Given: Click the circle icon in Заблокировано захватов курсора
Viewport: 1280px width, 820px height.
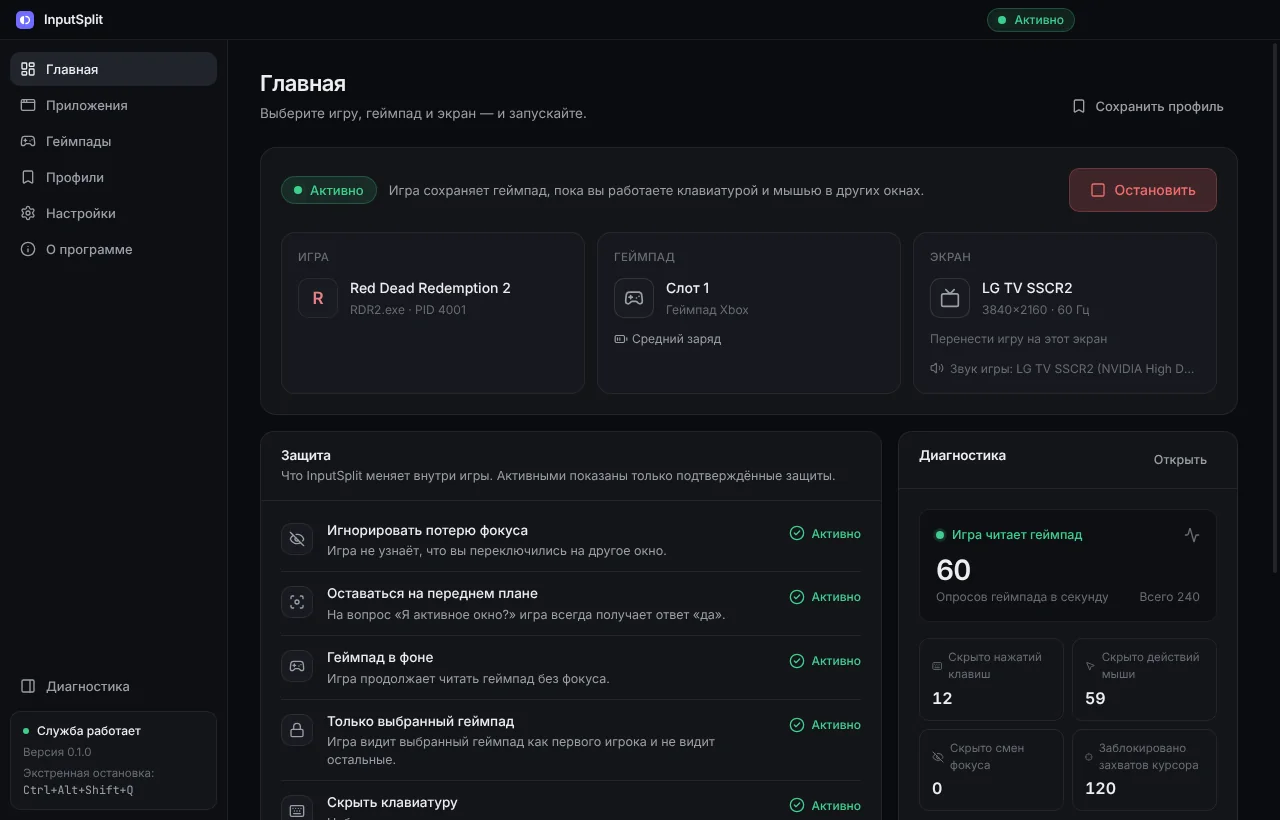Looking at the screenshot, I should pyautogui.click(x=1091, y=757).
